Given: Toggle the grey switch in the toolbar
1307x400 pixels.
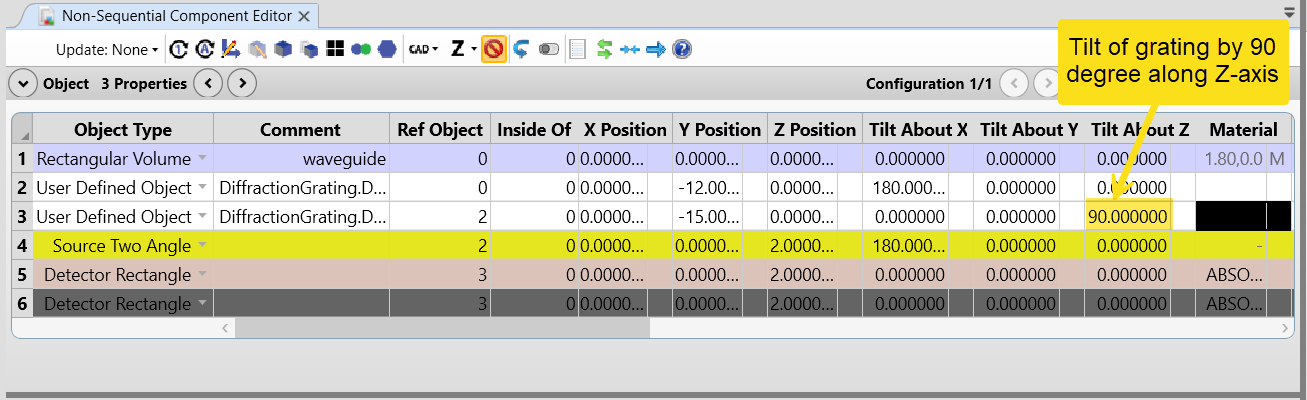Looking at the screenshot, I should 548,49.
